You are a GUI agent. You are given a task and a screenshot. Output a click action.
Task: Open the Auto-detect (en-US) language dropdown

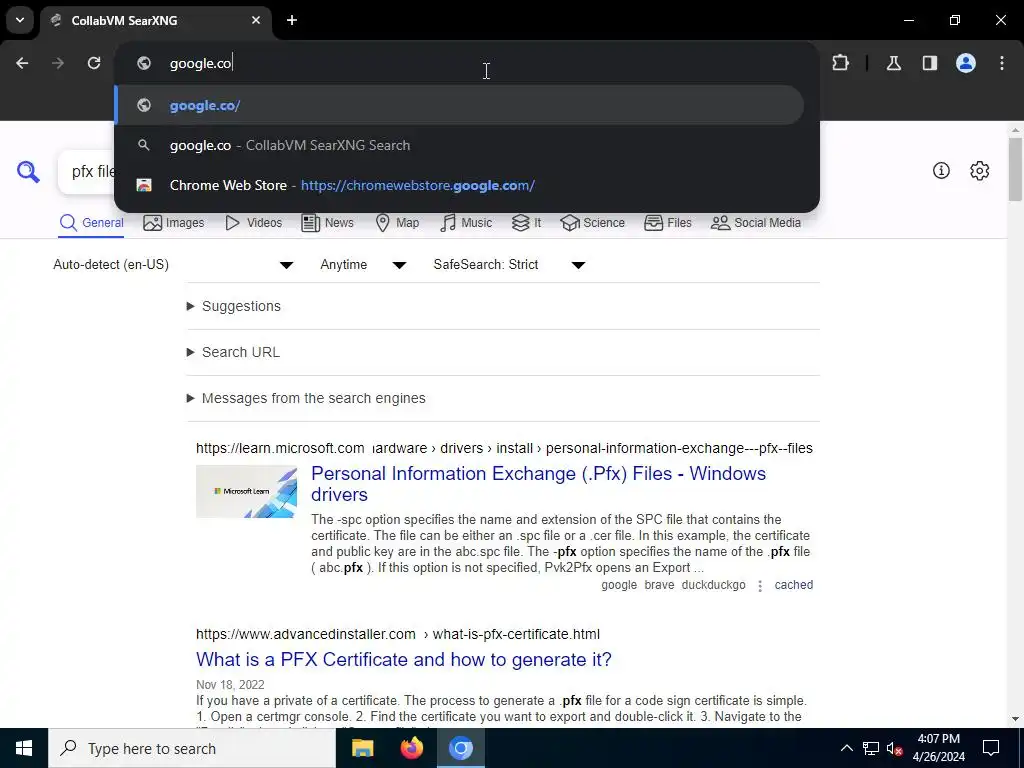point(173,264)
